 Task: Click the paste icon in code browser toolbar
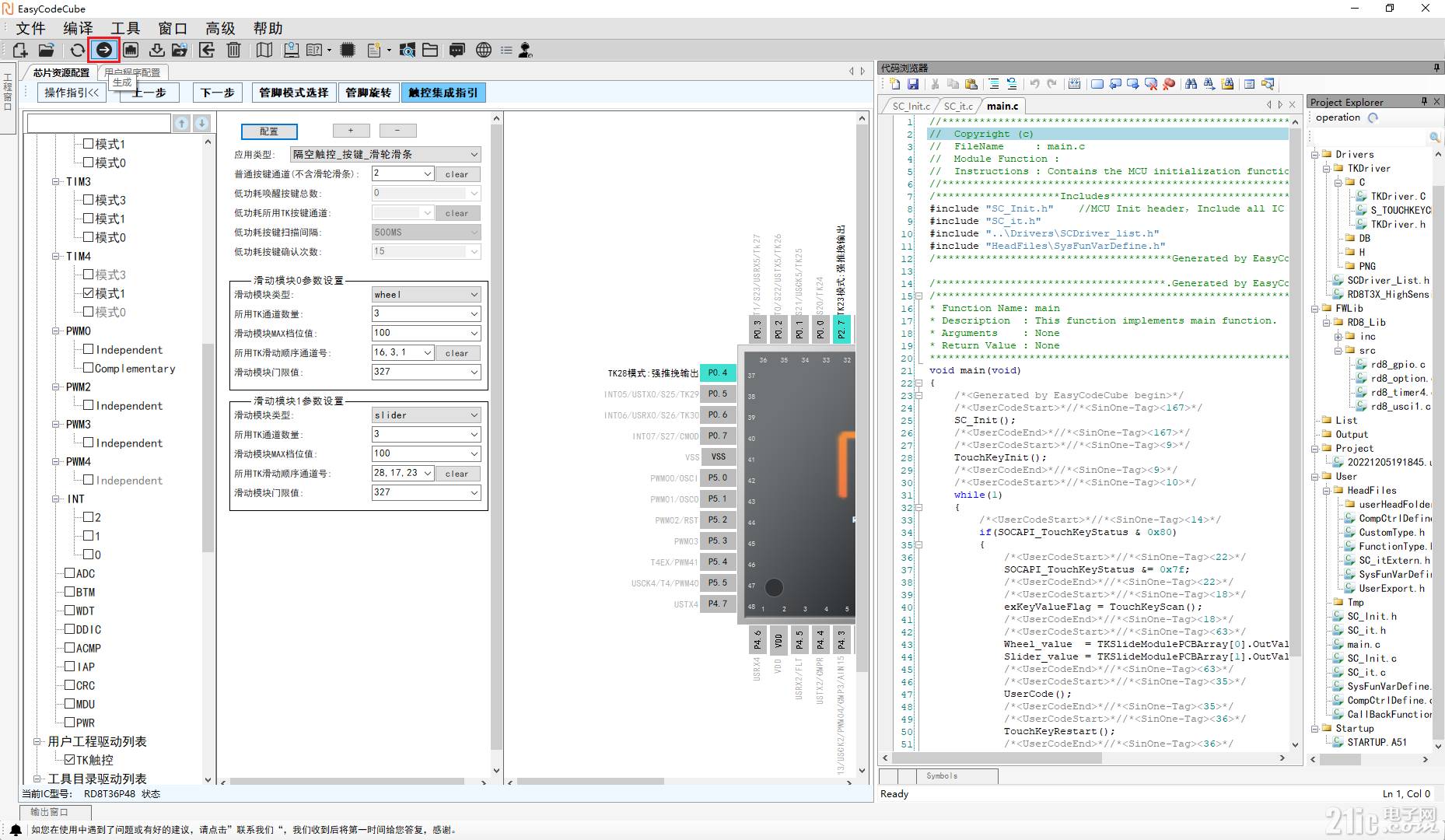tap(971, 84)
